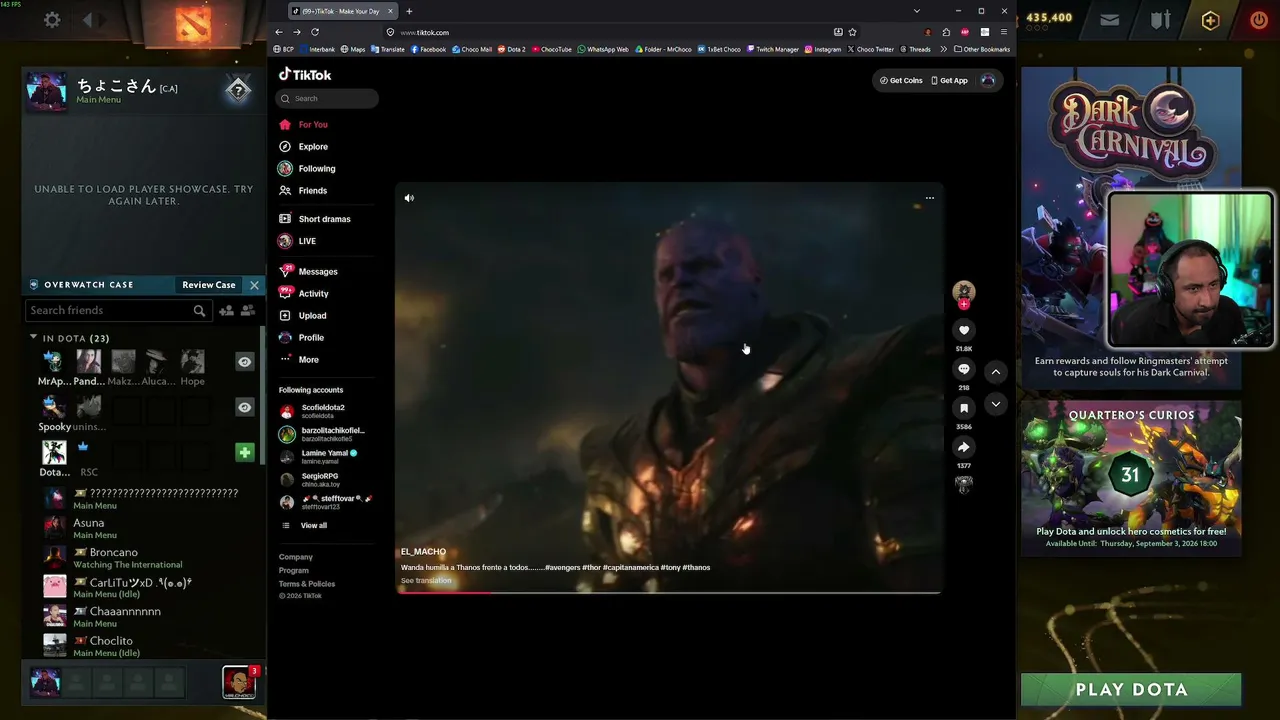
Task: Click the Get Coins button
Action: pos(901,80)
